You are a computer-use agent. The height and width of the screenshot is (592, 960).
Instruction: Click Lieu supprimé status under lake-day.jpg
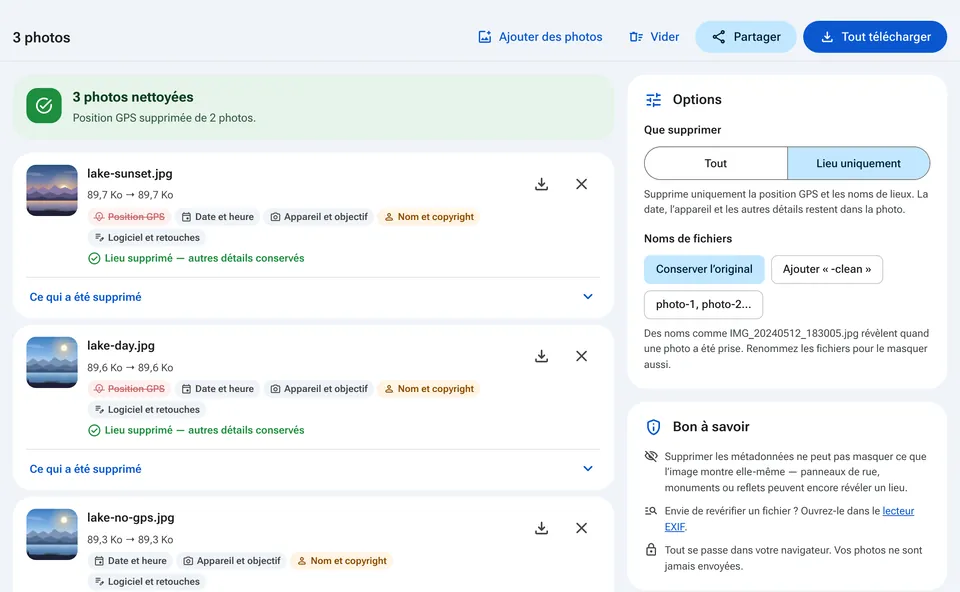point(196,430)
